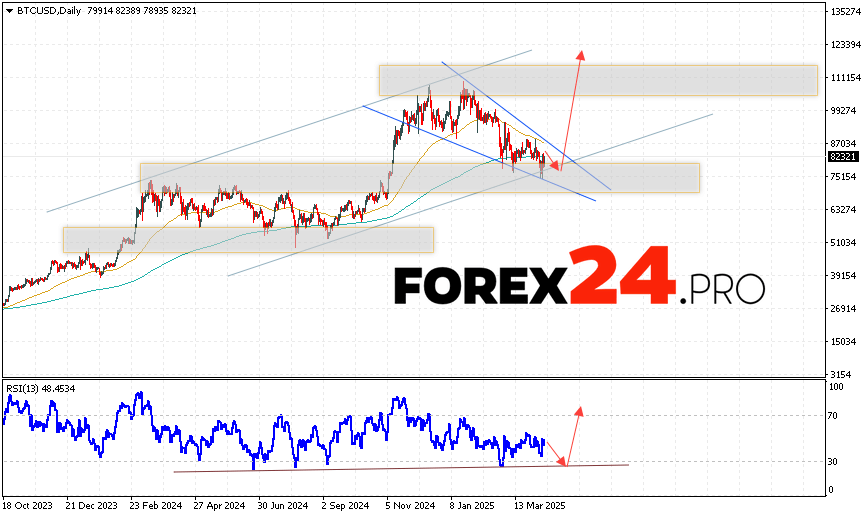
Task: Click the red downward arrow head on price chart
Action: pyautogui.click(x=556, y=167)
